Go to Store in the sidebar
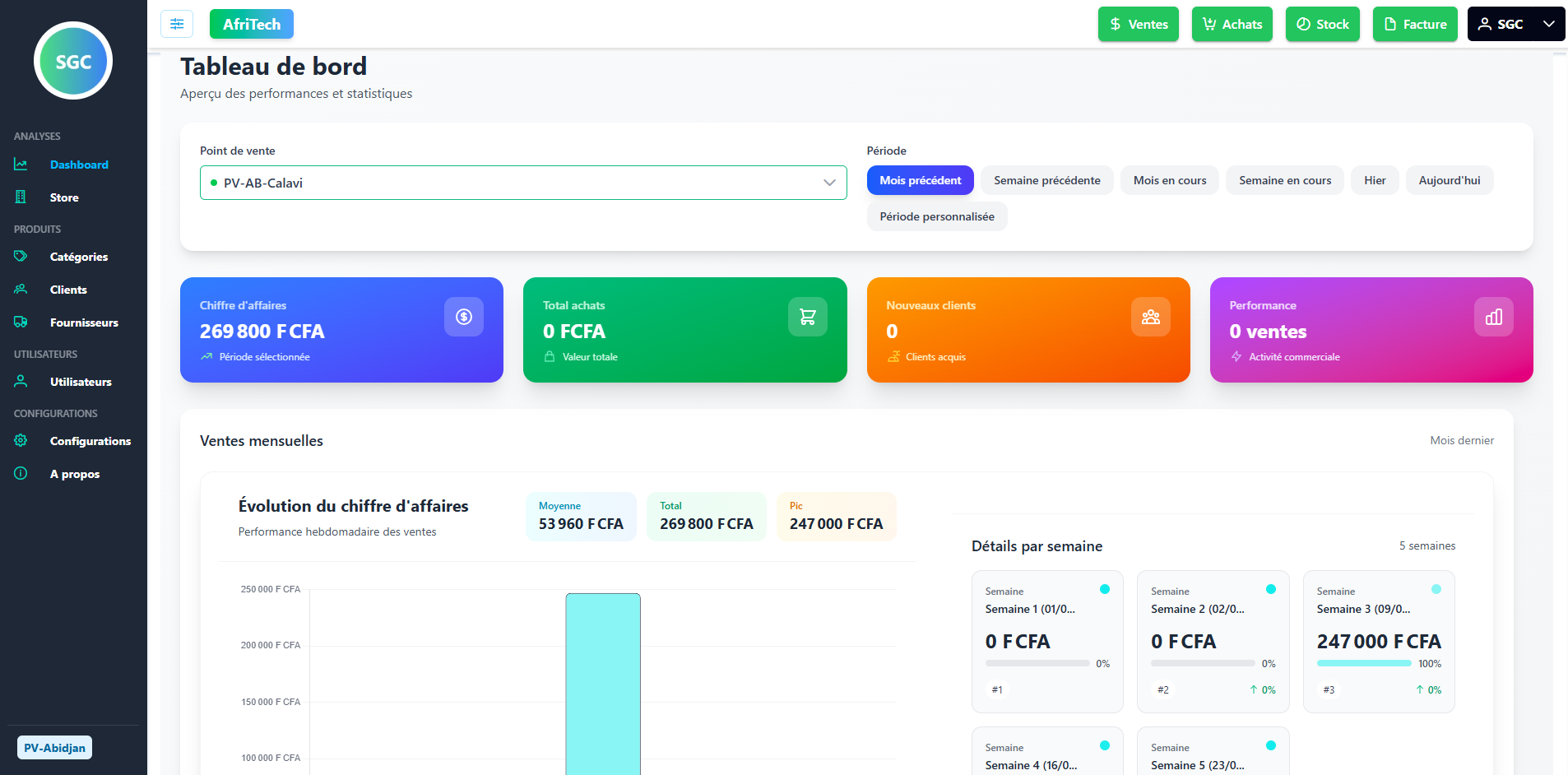The height and width of the screenshot is (775, 1568). click(64, 197)
